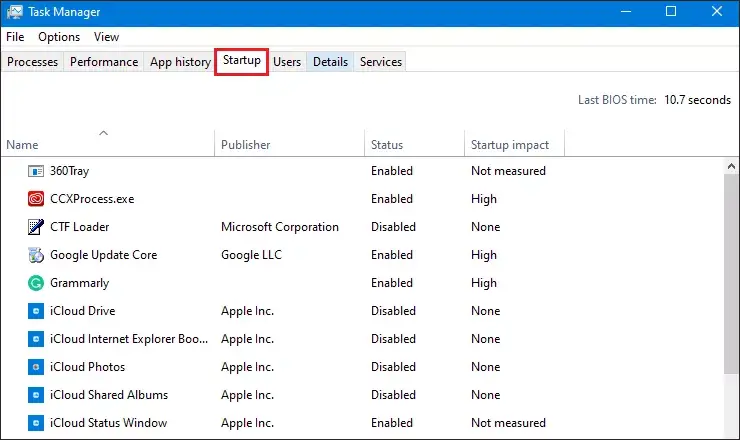This screenshot has height=440, width=740.
Task: Click the iCloud Shared Albums icon
Action: (x=36, y=395)
